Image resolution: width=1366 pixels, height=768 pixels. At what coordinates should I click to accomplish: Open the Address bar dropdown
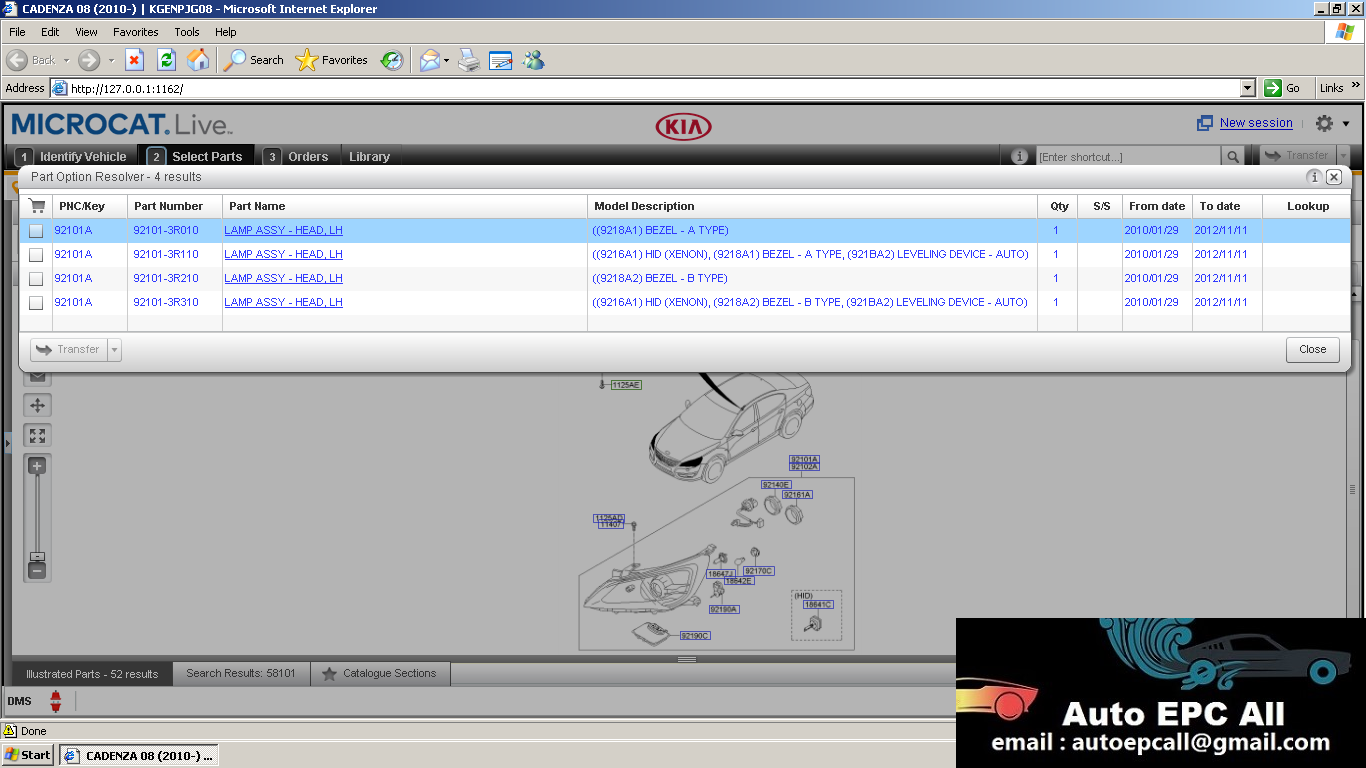(1246, 88)
